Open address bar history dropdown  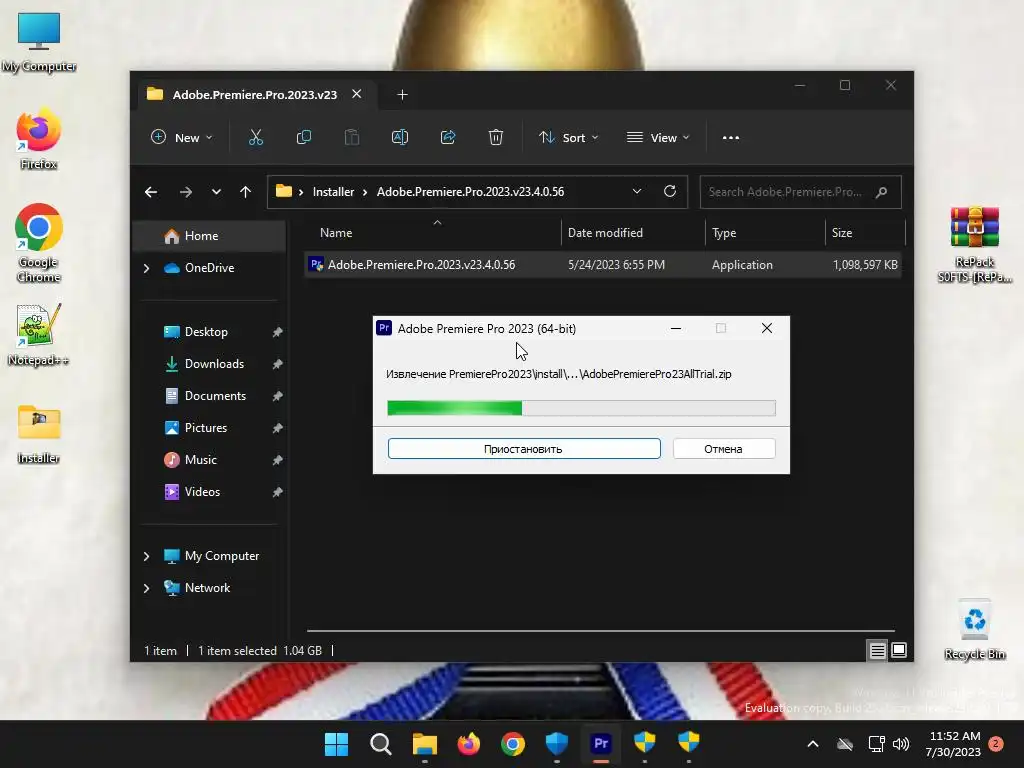point(637,191)
